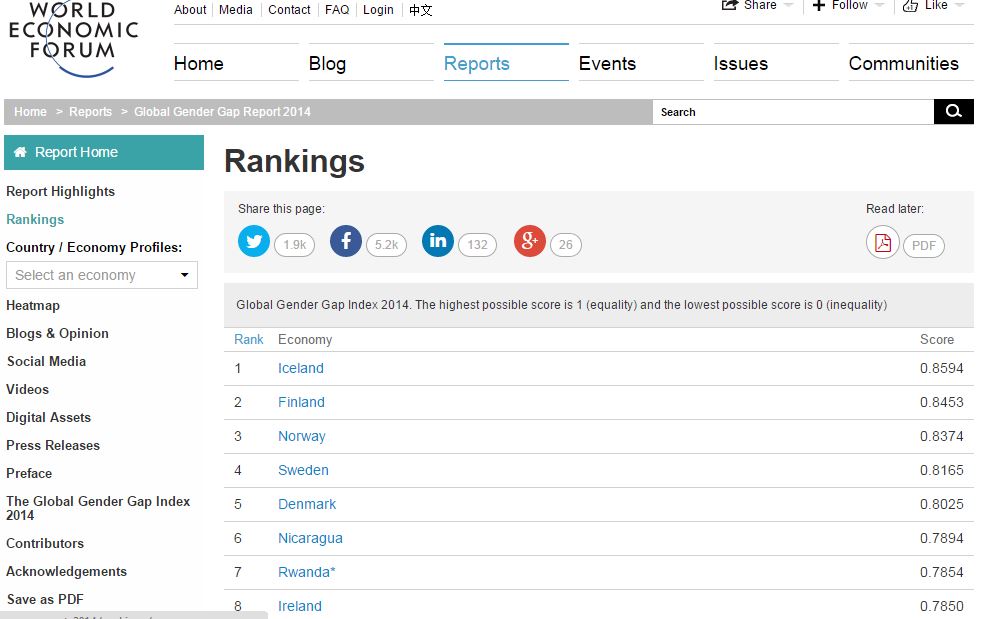The image size is (982, 619).
Task: Open the Blog navigation tab
Action: (371, 63)
